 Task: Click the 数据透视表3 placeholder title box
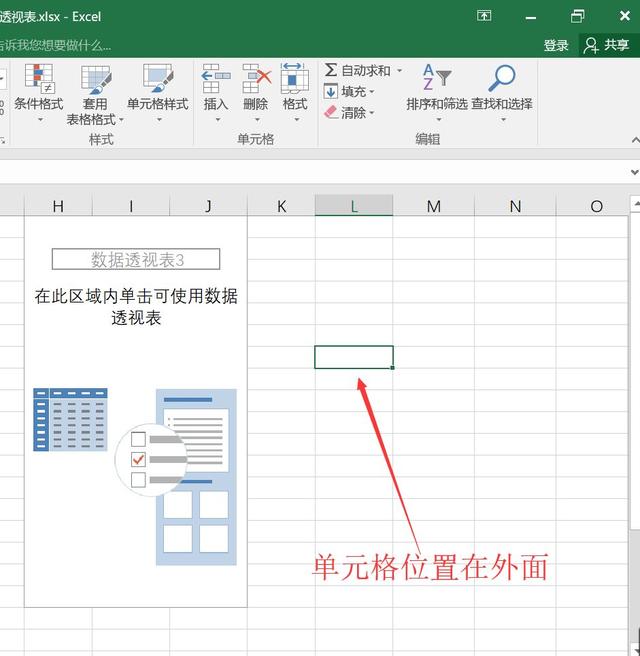click(136, 259)
